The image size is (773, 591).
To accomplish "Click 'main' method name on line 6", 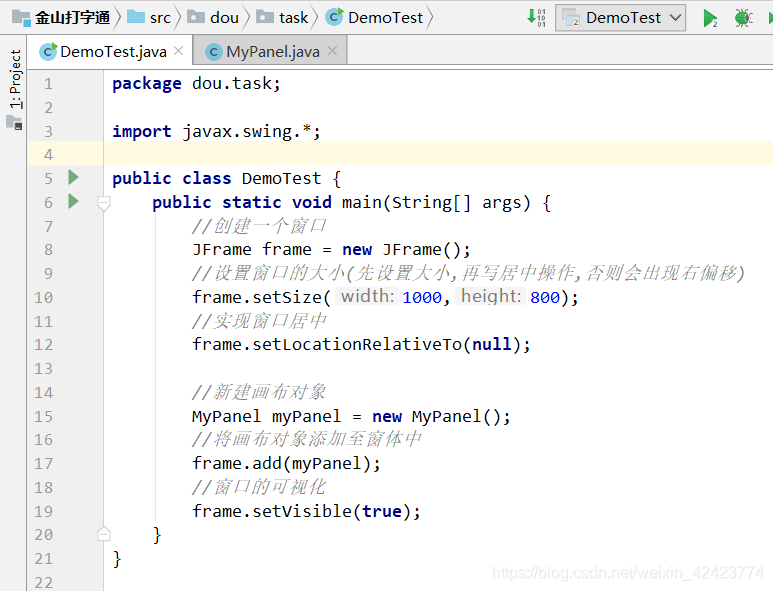I will [361, 203].
